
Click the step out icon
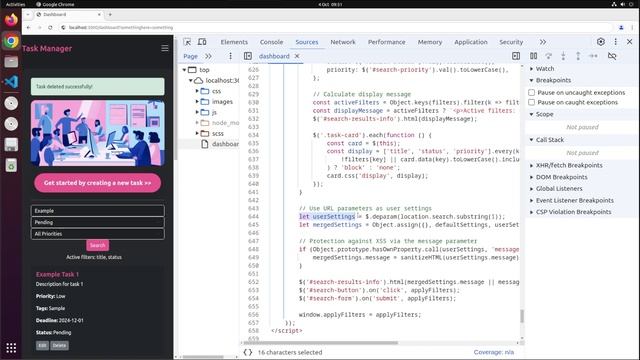(x=578, y=56)
